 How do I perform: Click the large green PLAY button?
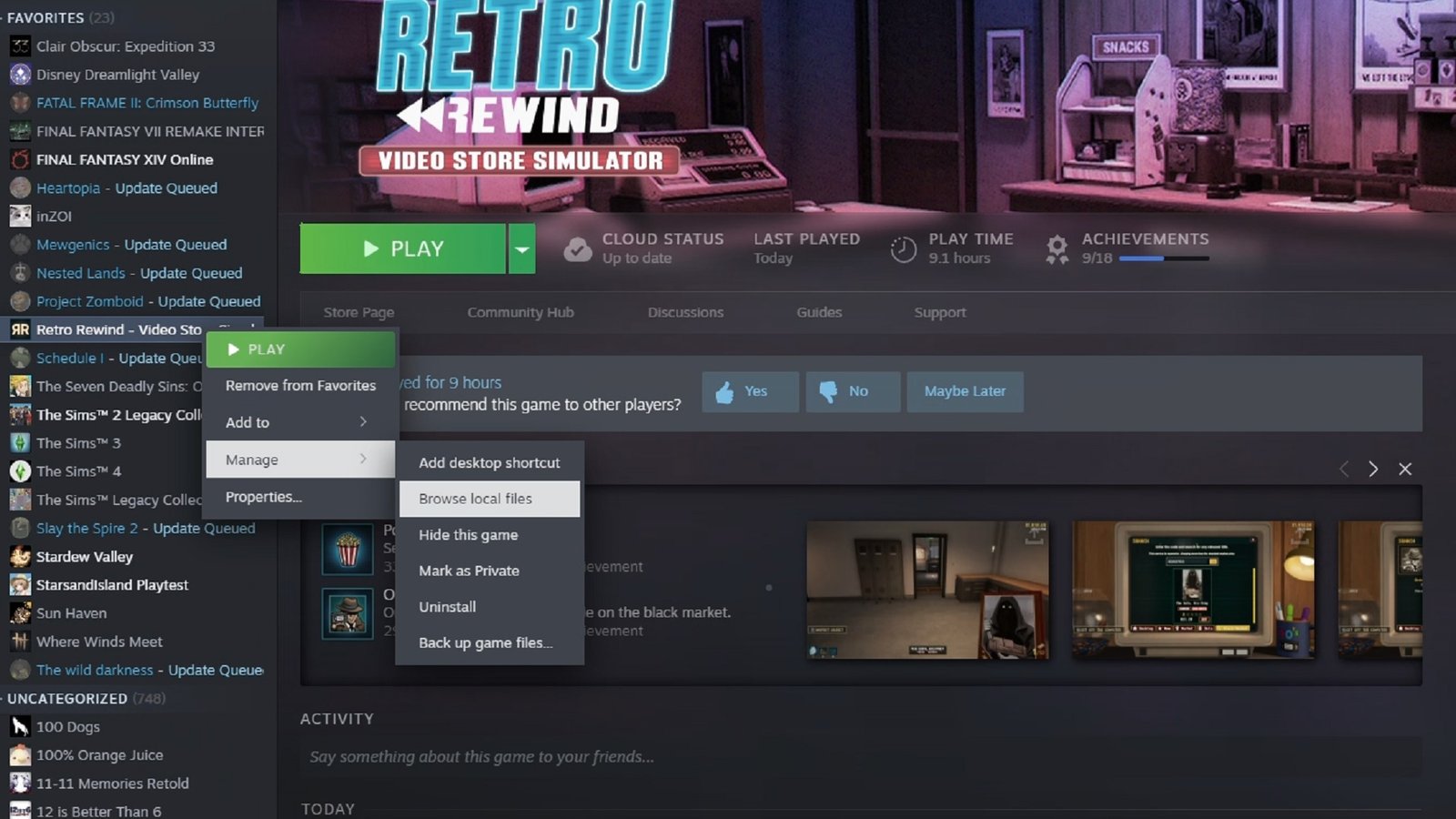403,248
